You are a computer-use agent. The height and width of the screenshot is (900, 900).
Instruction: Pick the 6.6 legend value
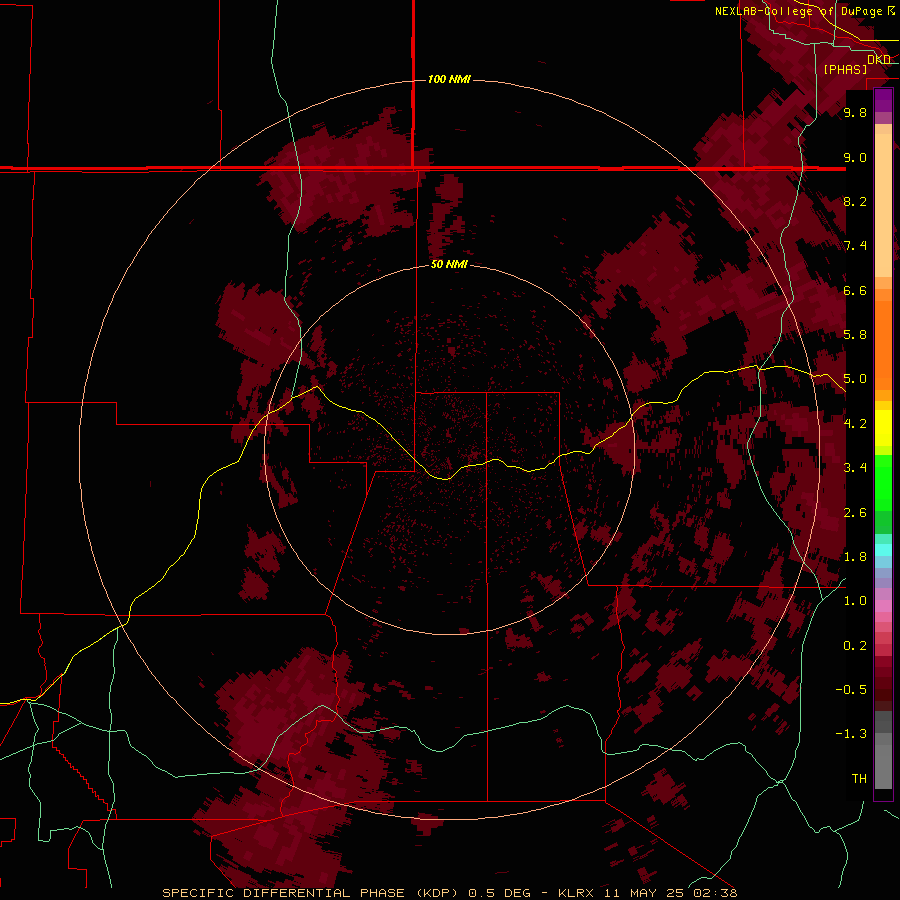(855, 290)
